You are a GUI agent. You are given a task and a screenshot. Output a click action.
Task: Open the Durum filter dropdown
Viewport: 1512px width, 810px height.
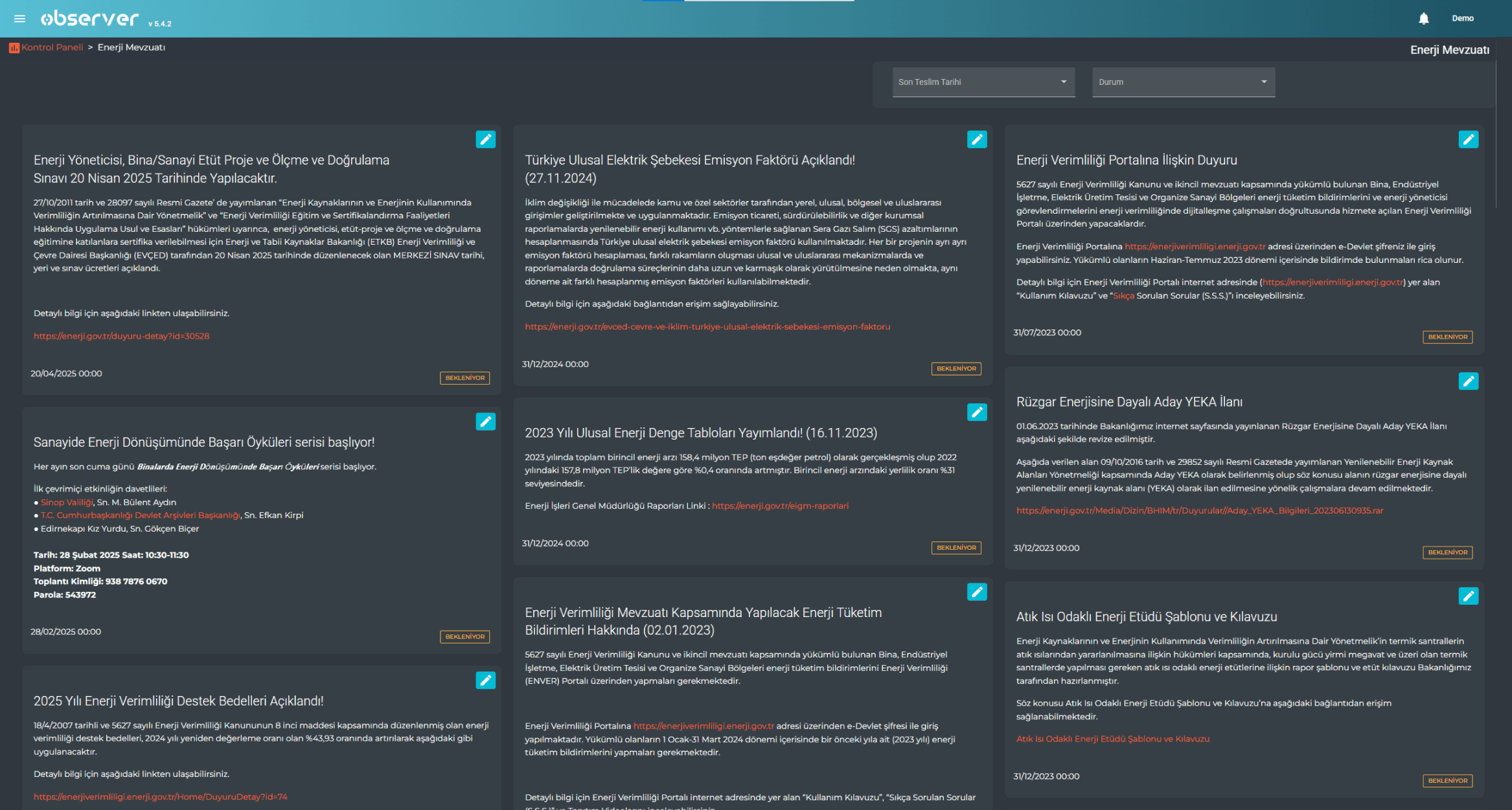pos(1183,82)
